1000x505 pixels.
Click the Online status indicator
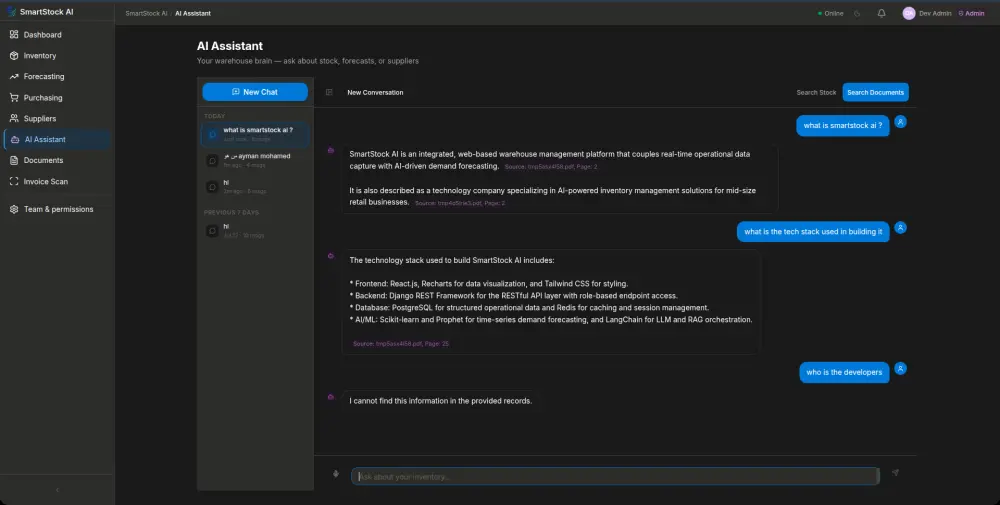830,13
